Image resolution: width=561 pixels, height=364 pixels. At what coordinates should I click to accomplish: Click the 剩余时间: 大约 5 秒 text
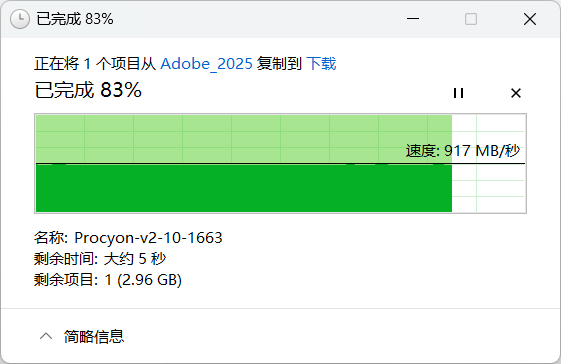[x=100, y=258]
